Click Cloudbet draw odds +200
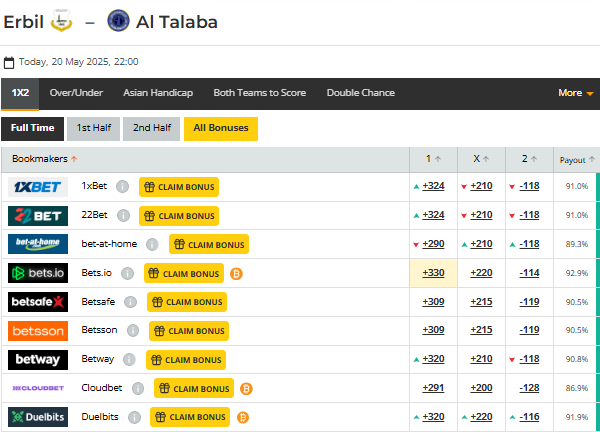600x432 pixels. (481, 388)
